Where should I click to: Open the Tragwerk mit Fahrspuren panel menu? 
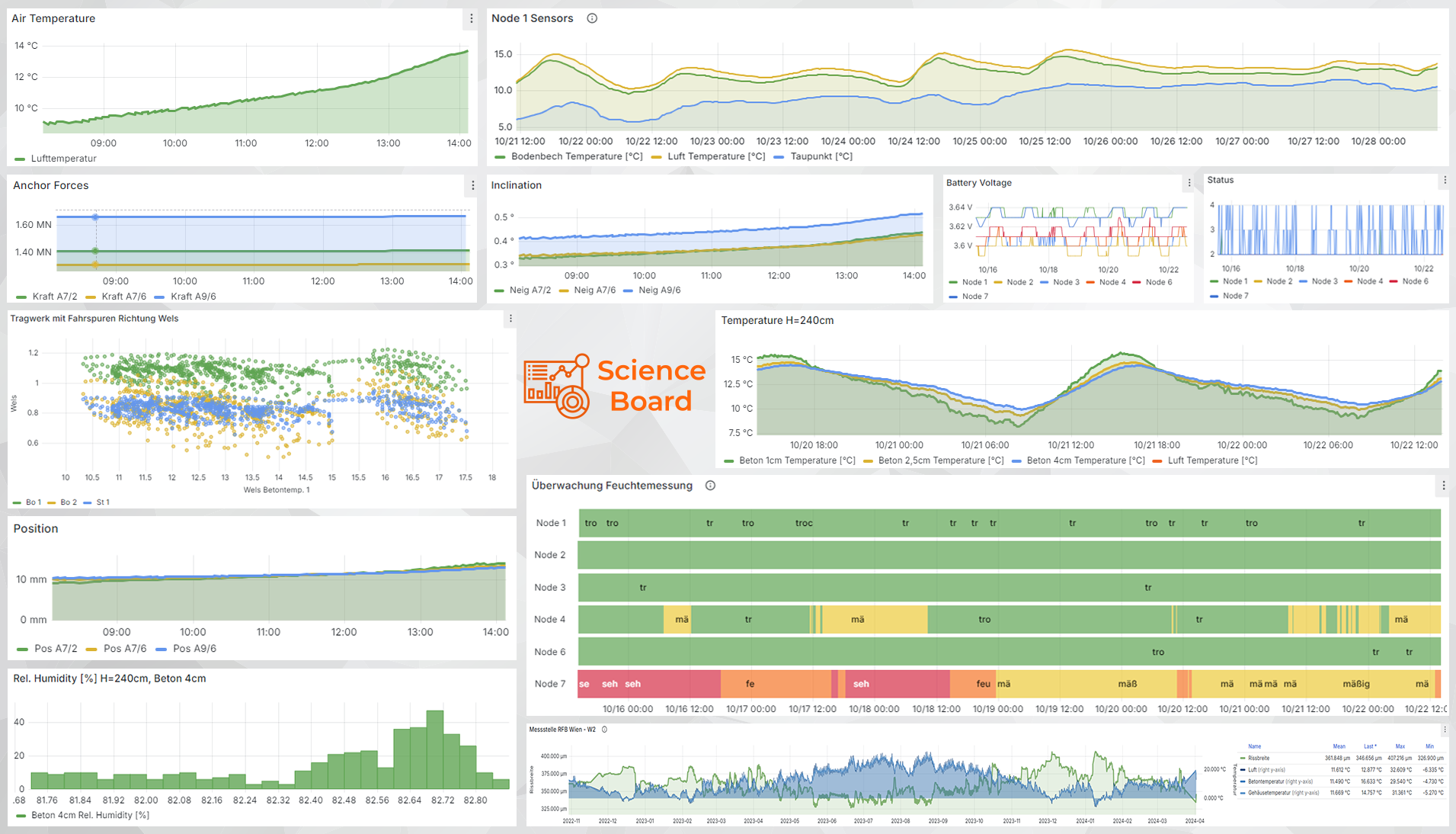[510, 319]
